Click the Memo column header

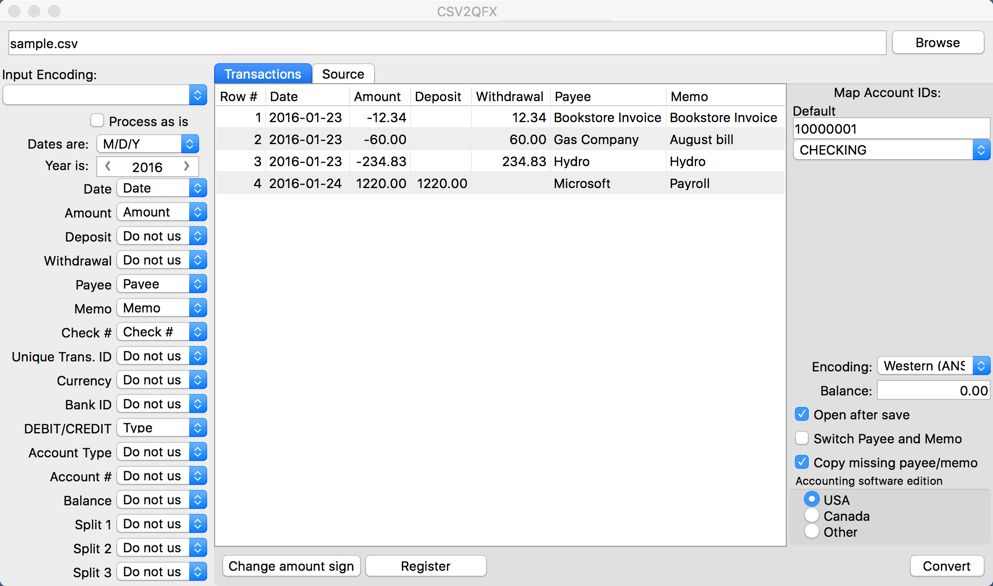(726, 96)
